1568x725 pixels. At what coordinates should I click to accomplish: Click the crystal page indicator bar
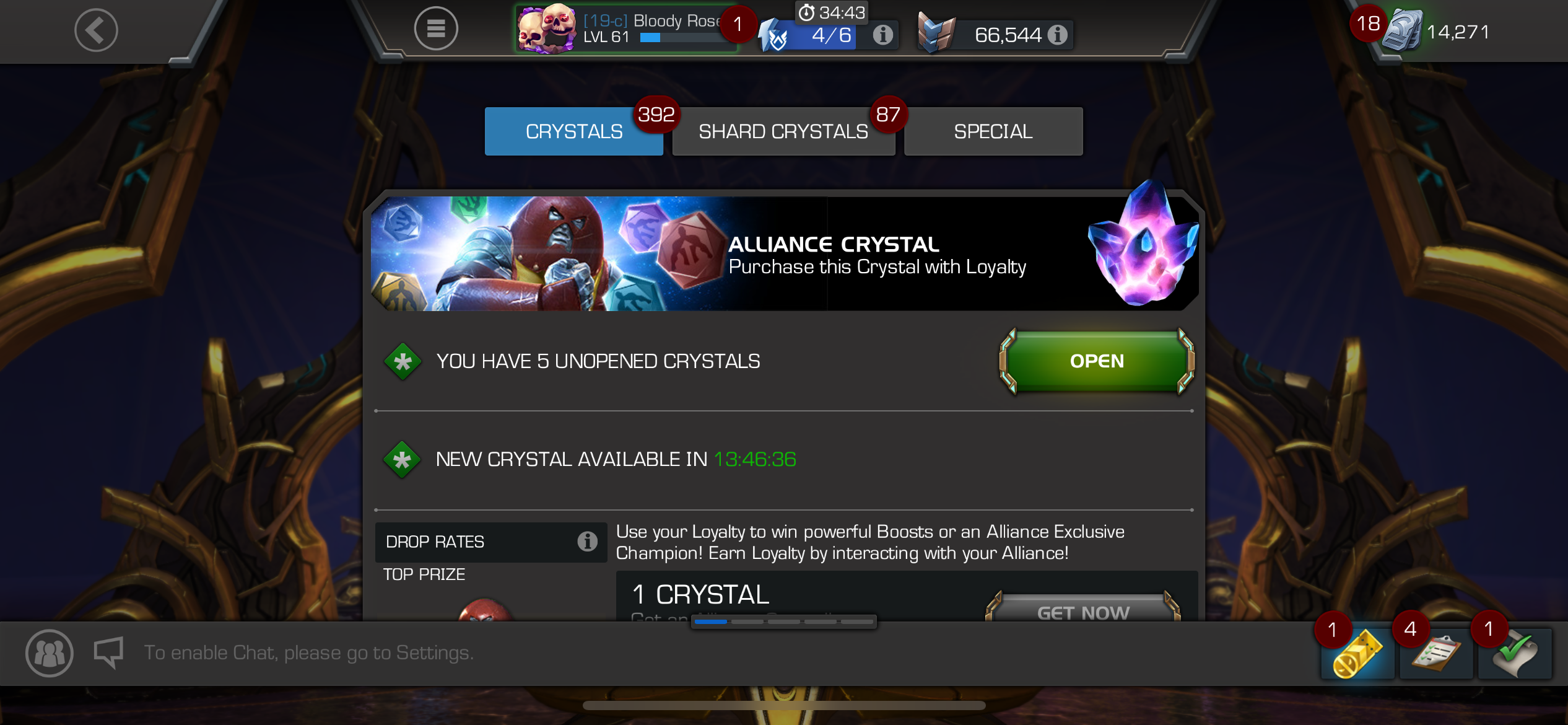coord(783,622)
